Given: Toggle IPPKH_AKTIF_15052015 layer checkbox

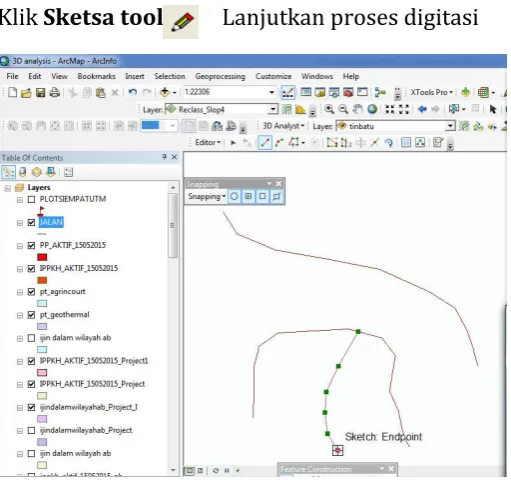Looking at the screenshot, I should [31, 269].
